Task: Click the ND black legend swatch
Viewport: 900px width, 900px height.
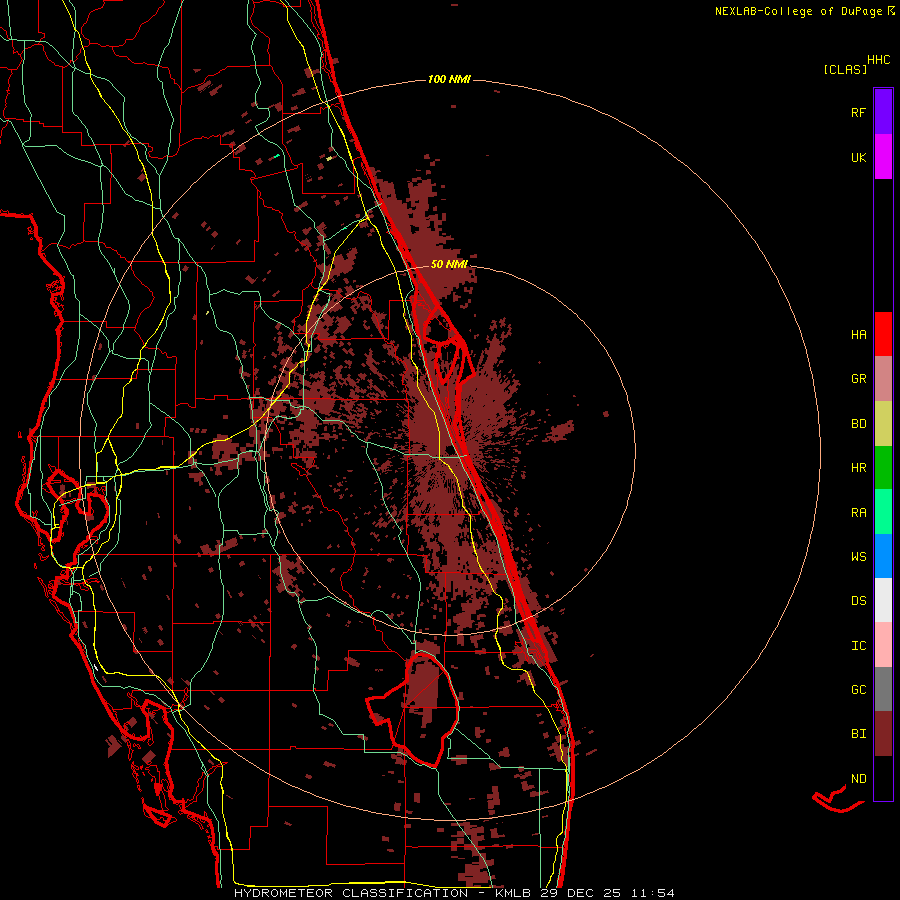Action: point(883,778)
